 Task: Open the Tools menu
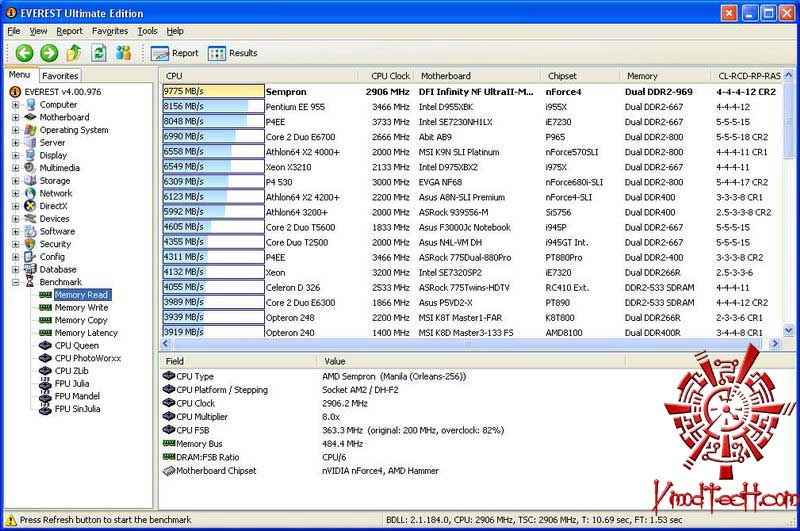pyautogui.click(x=147, y=31)
